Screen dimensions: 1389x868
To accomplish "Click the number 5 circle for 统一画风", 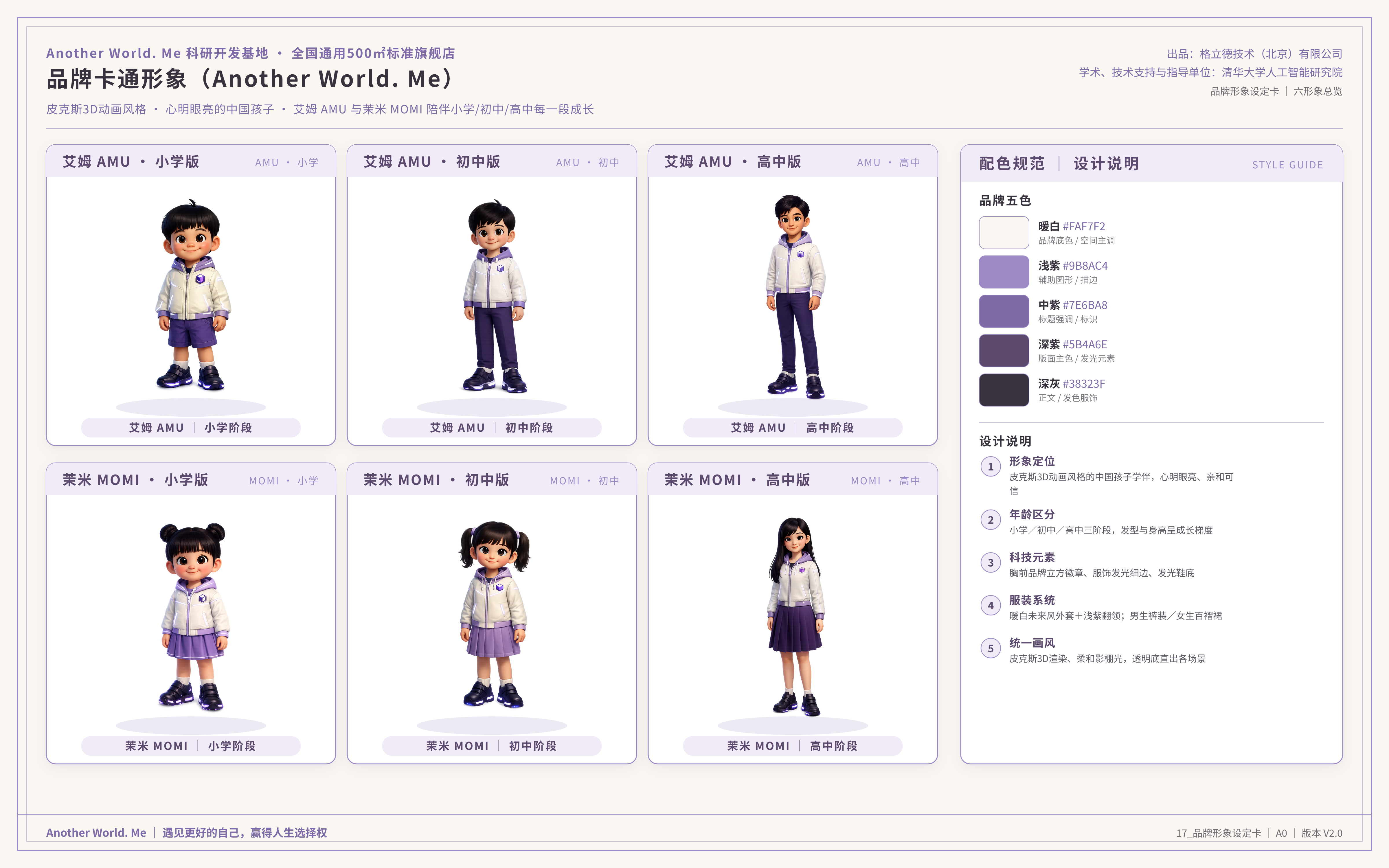I will (x=991, y=649).
